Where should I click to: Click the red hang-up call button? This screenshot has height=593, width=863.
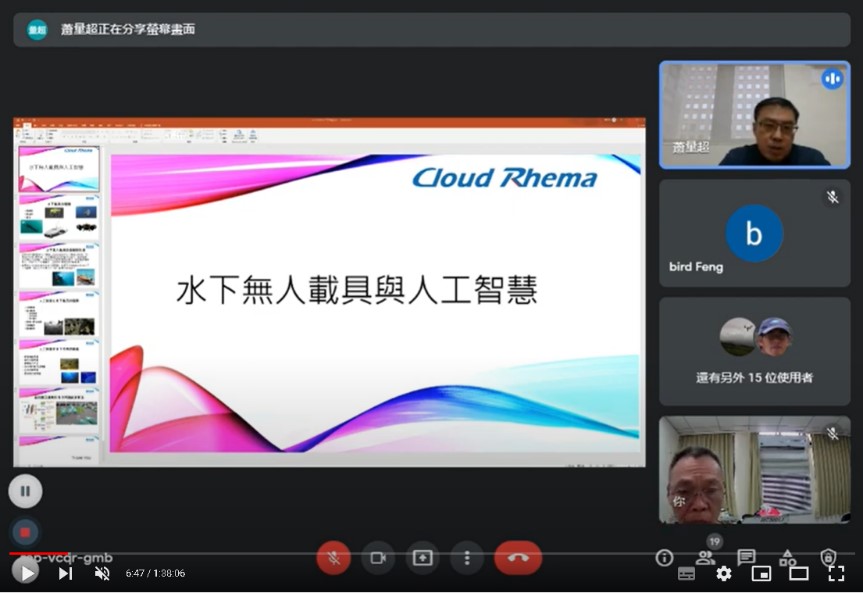[x=518, y=558]
